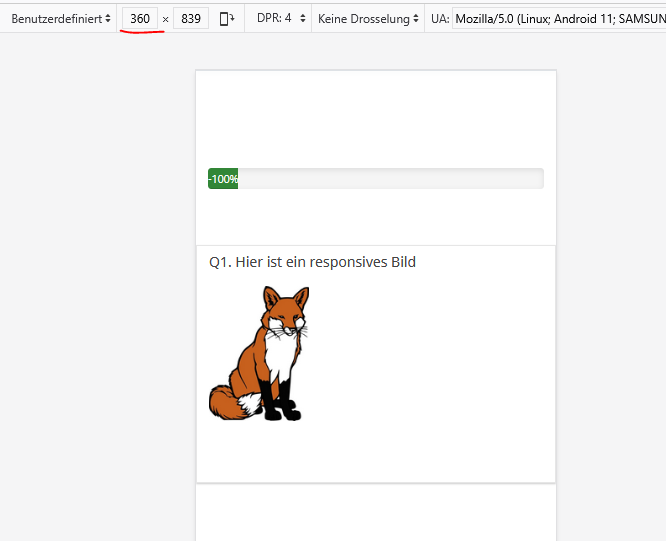Click the blank white panel below the question
666x541 pixels.
pyautogui.click(x=375, y=515)
